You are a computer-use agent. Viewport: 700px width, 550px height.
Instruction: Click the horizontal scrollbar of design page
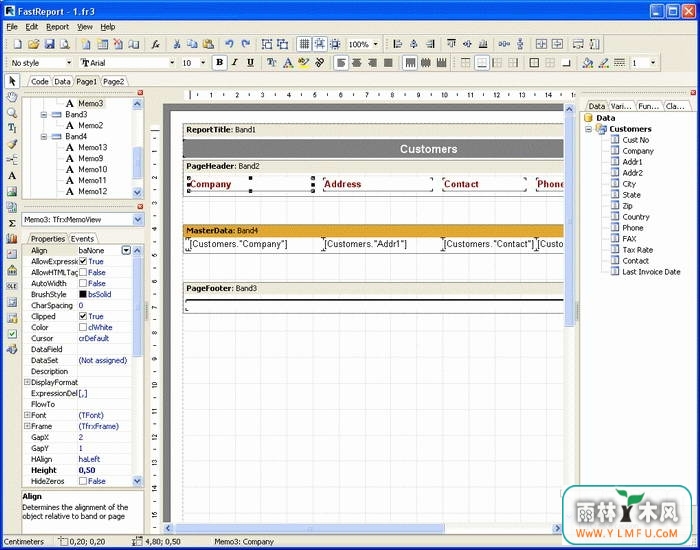pyautogui.click(x=310, y=529)
